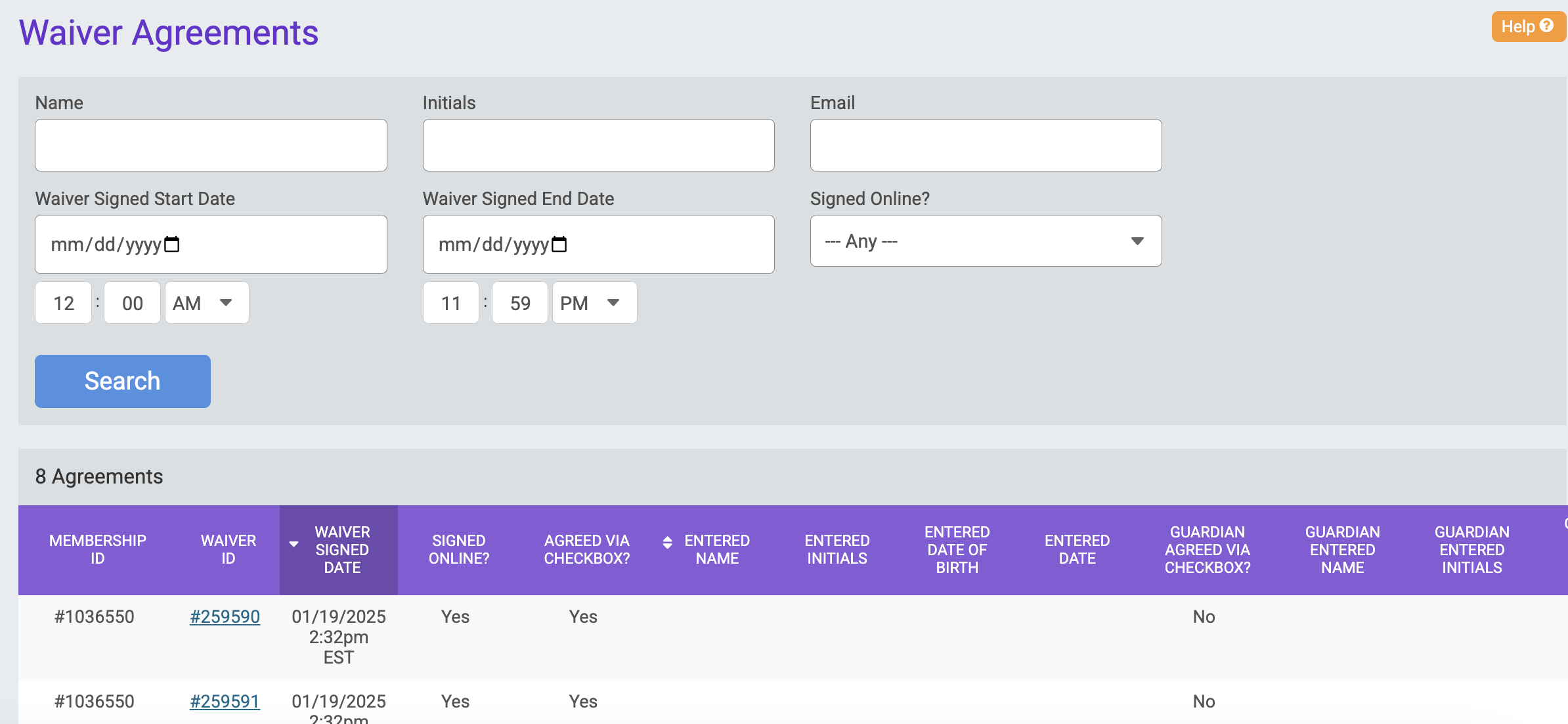Click the Entered Name sort arrows icon
This screenshot has height=724, width=1568.
[667, 542]
